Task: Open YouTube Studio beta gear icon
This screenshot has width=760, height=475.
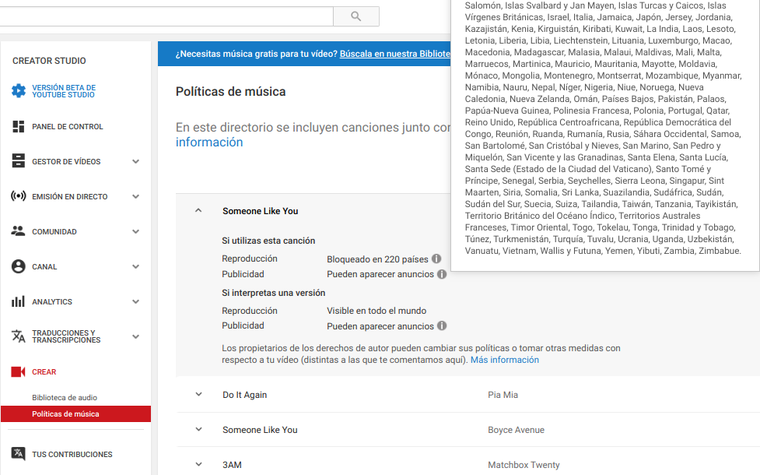Action: (18, 91)
